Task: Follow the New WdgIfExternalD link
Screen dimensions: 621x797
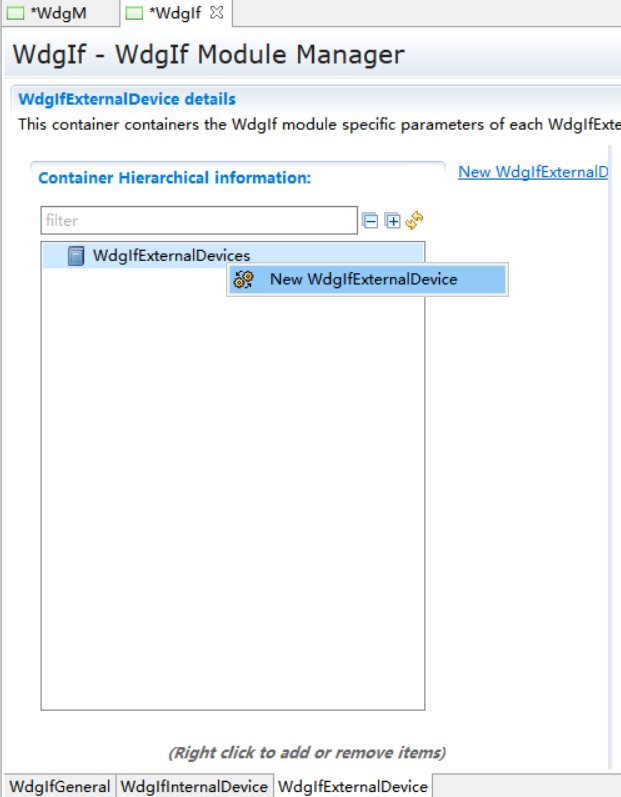Action: pos(532,172)
